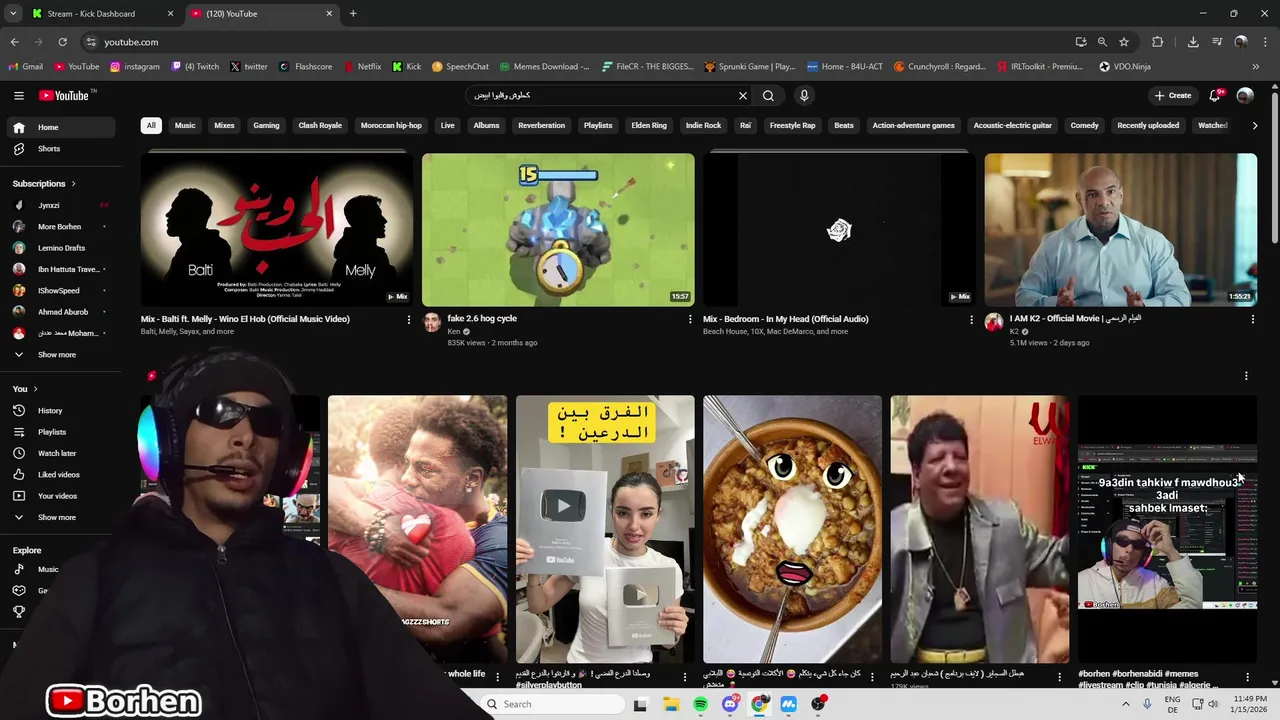Show hidden system tray icons
The height and width of the screenshot is (720, 1280).
tap(1125, 704)
